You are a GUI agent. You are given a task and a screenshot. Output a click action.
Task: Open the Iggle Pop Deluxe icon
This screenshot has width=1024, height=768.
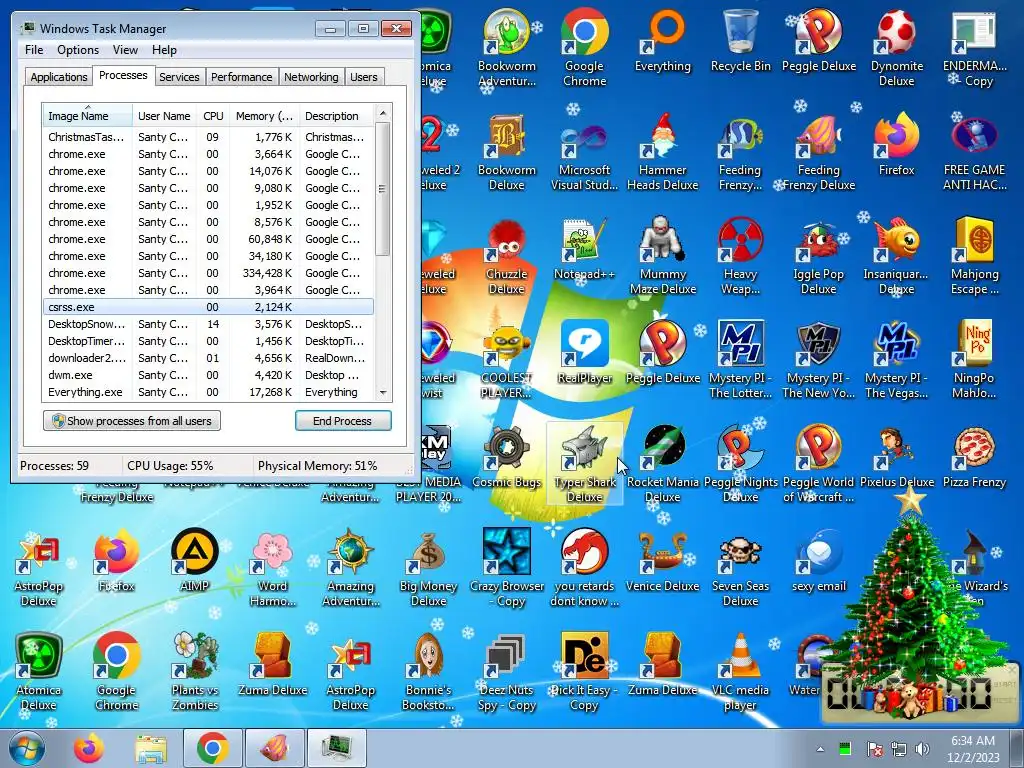tap(818, 256)
